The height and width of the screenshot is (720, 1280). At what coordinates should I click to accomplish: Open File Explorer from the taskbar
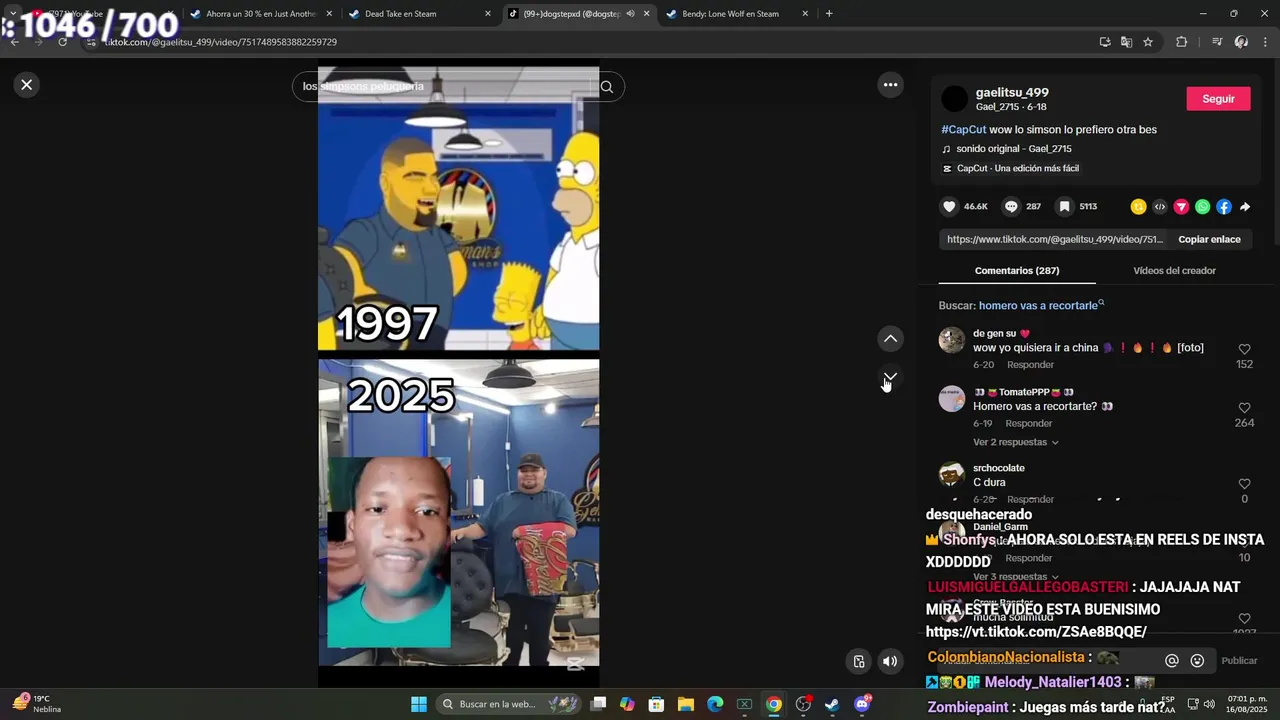click(685, 704)
